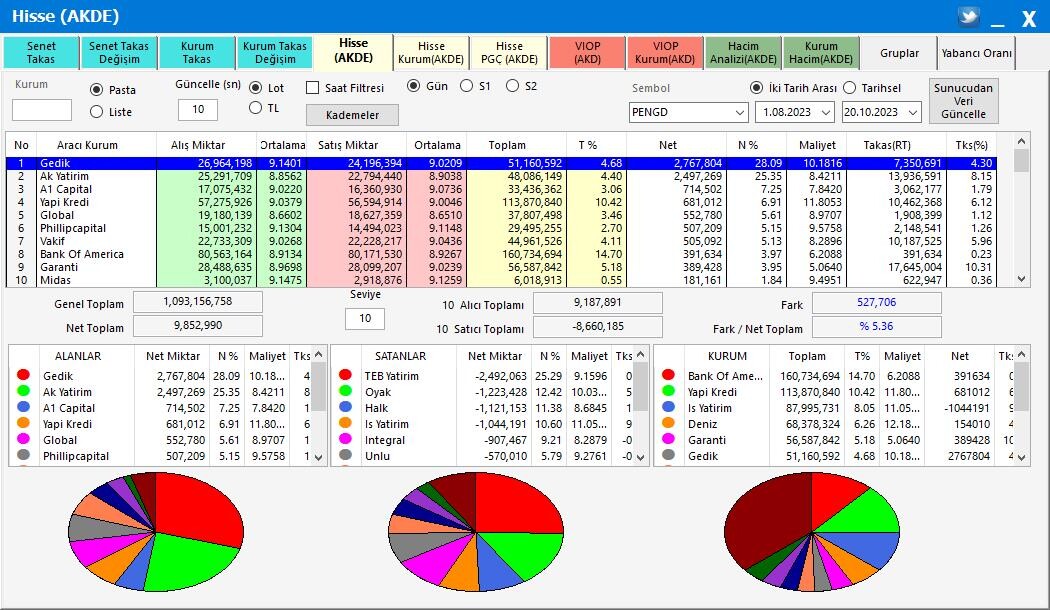Enable the Saat Filtresi checkbox
Viewport: 1050px width, 610px height.
[x=313, y=88]
